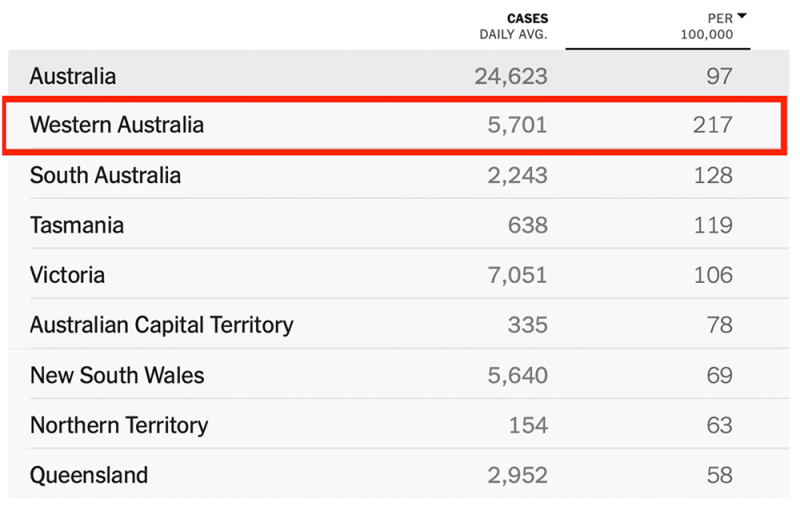Click Tasmania's 119 per 100,000 value
The height and width of the screenshot is (506, 800).
[x=713, y=225]
